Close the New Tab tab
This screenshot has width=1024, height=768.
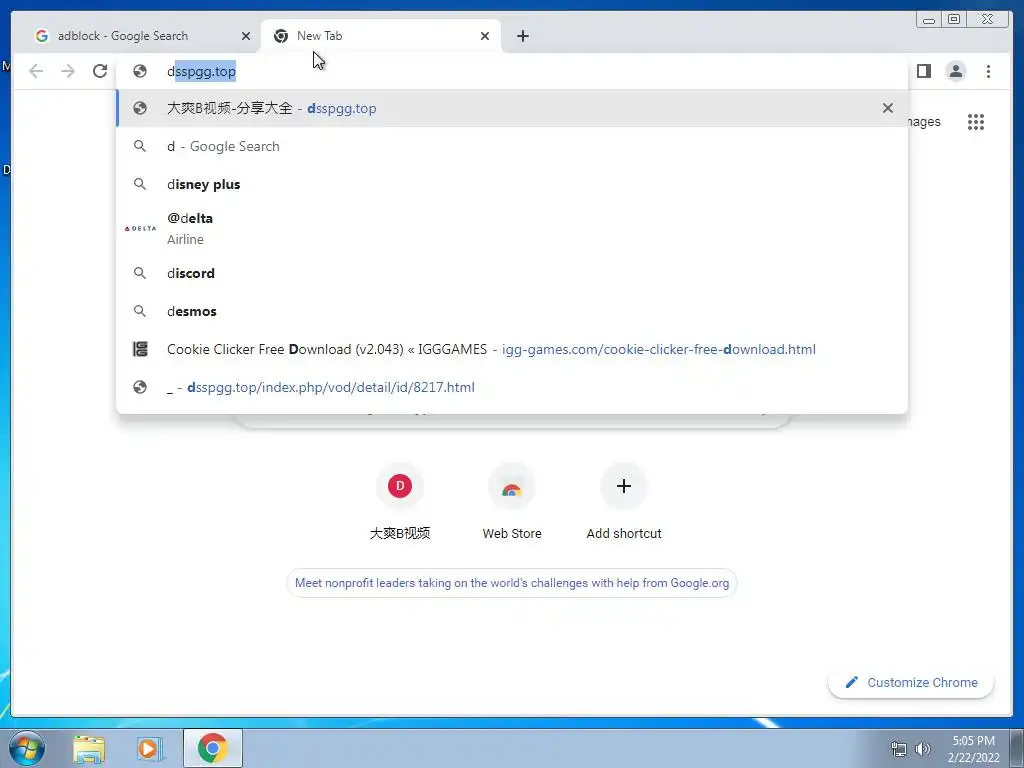[485, 36]
